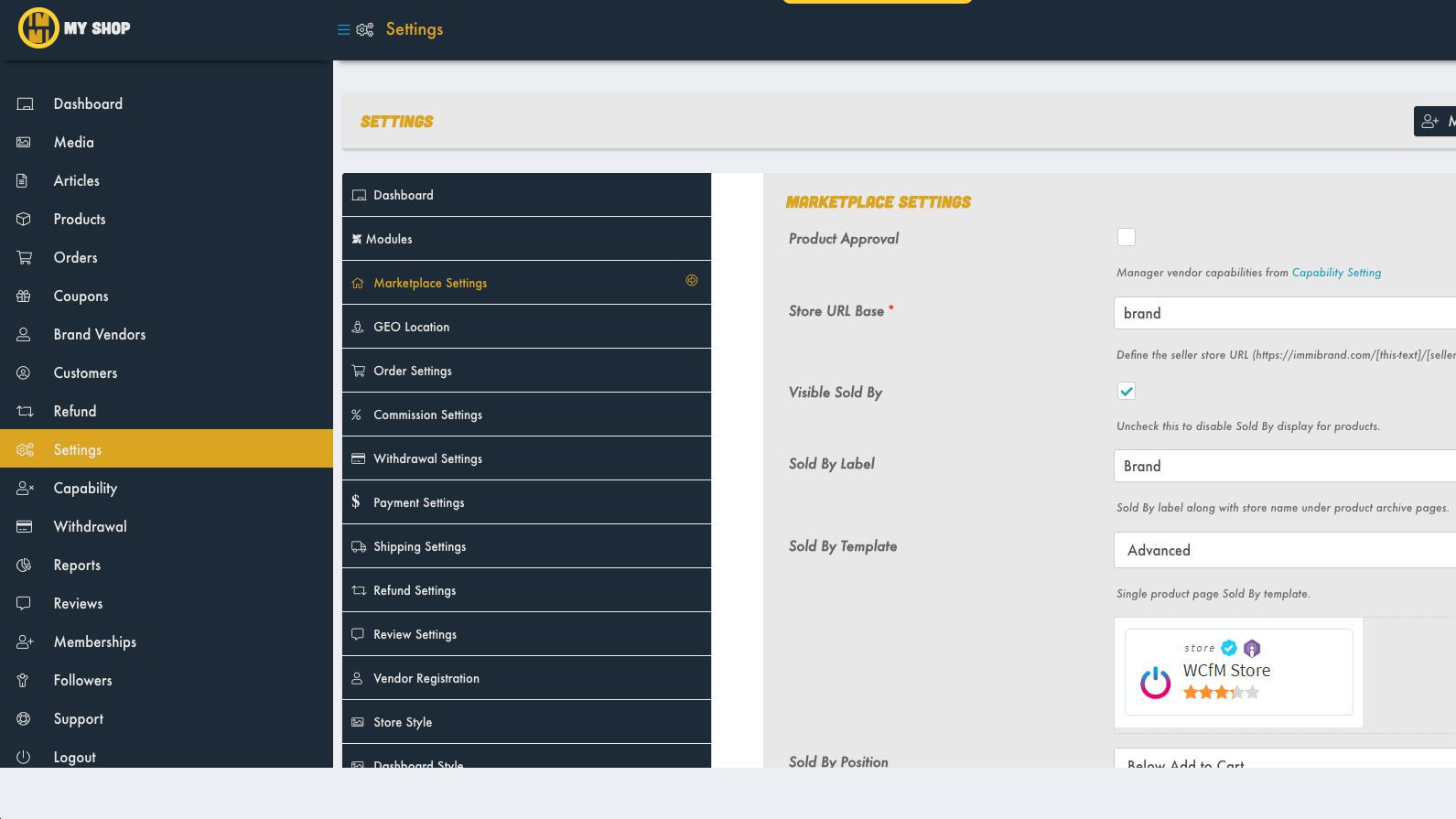This screenshot has width=1456, height=819.
Task: Click the WCfM Store template preview
Action: click(x=1238, y=673)
